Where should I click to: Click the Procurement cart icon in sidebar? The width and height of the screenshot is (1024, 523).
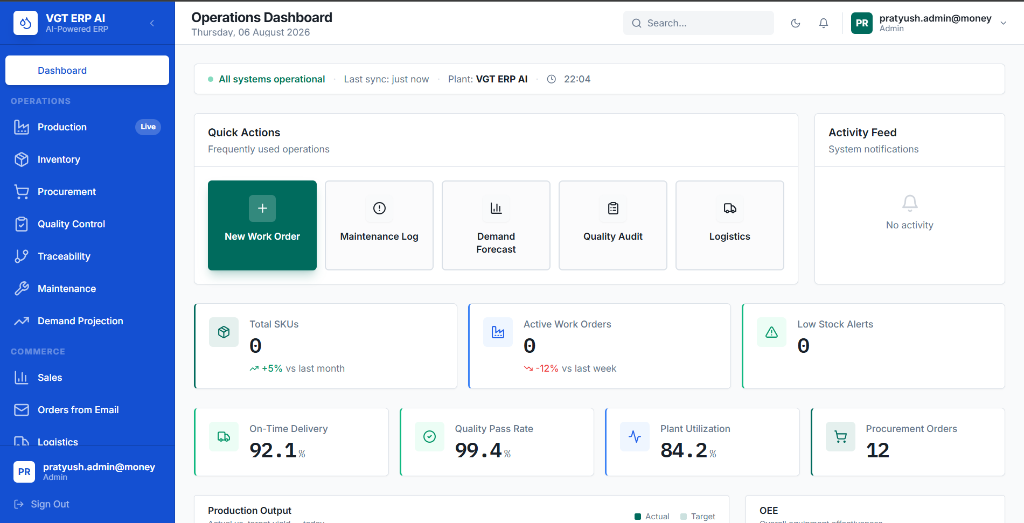pyautogui.click(x=22, y=191)
